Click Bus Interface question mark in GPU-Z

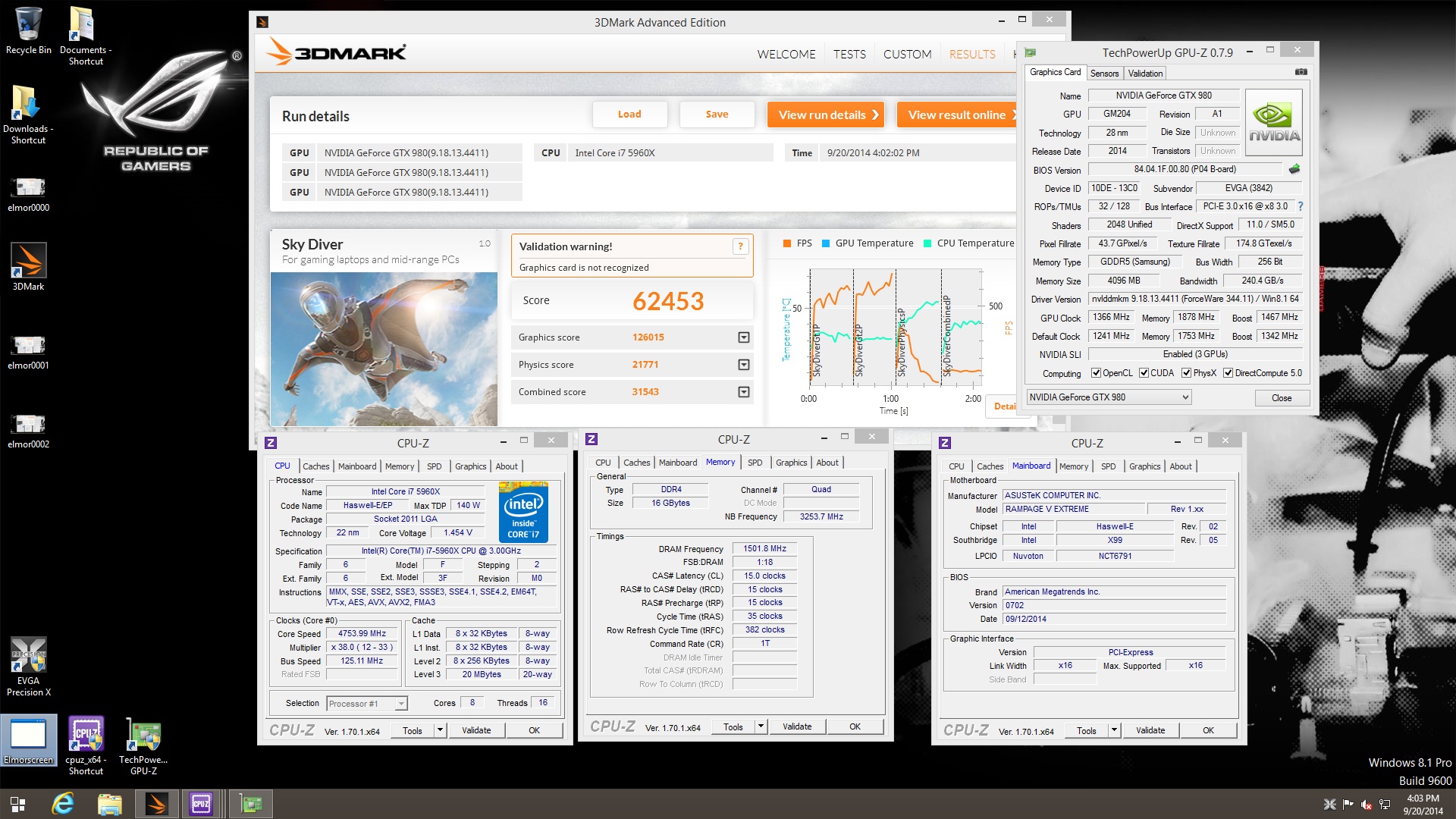tap(1301, 206)
